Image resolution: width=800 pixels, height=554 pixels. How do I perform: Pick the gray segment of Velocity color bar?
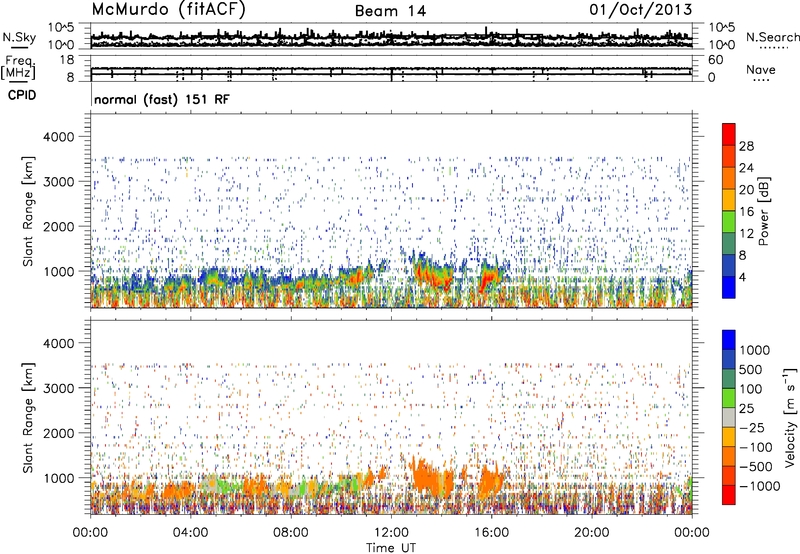[729, 417]
